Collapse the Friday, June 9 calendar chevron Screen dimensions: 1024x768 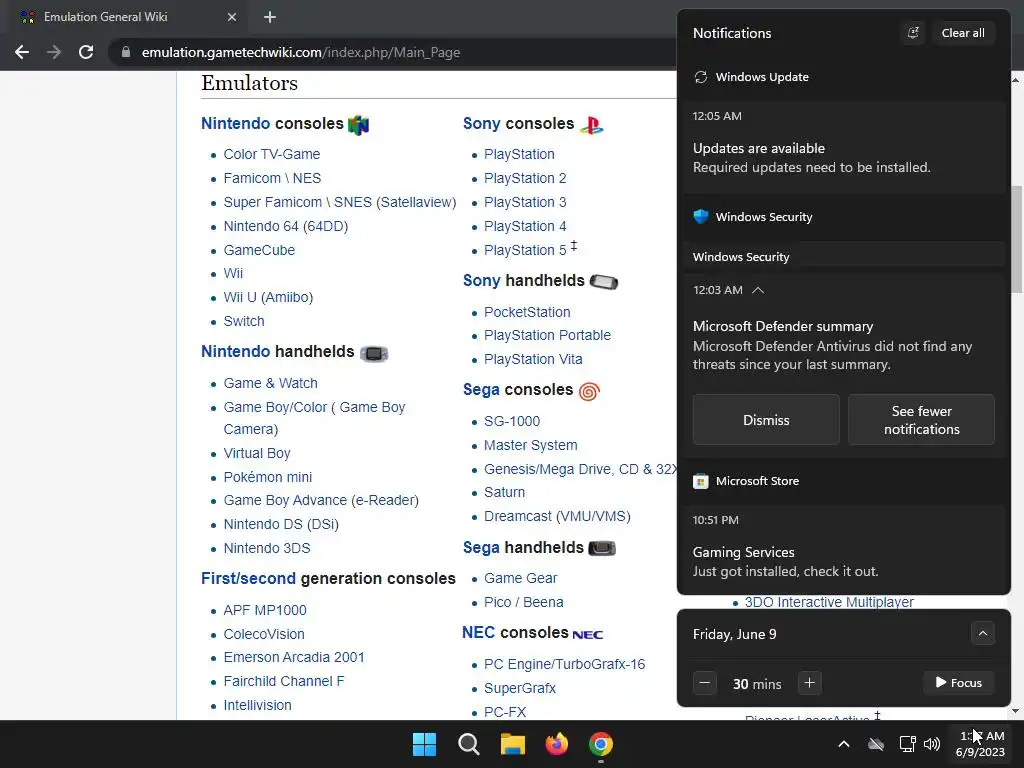983,633
